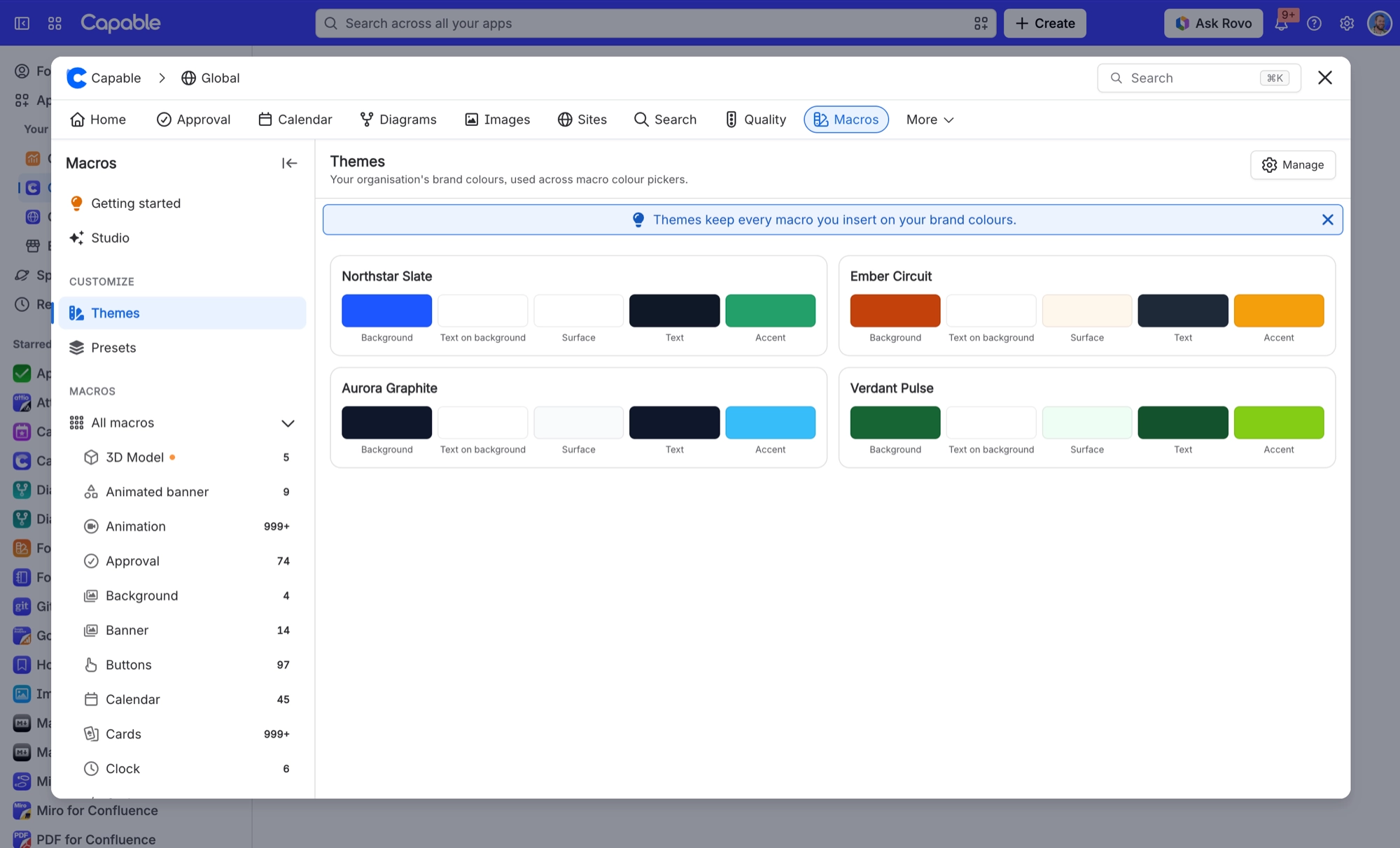The height and width of the screenshot is (848, 1400).
Task: Click the search filter icon in top search bar
Action: (x=981, y=23)
